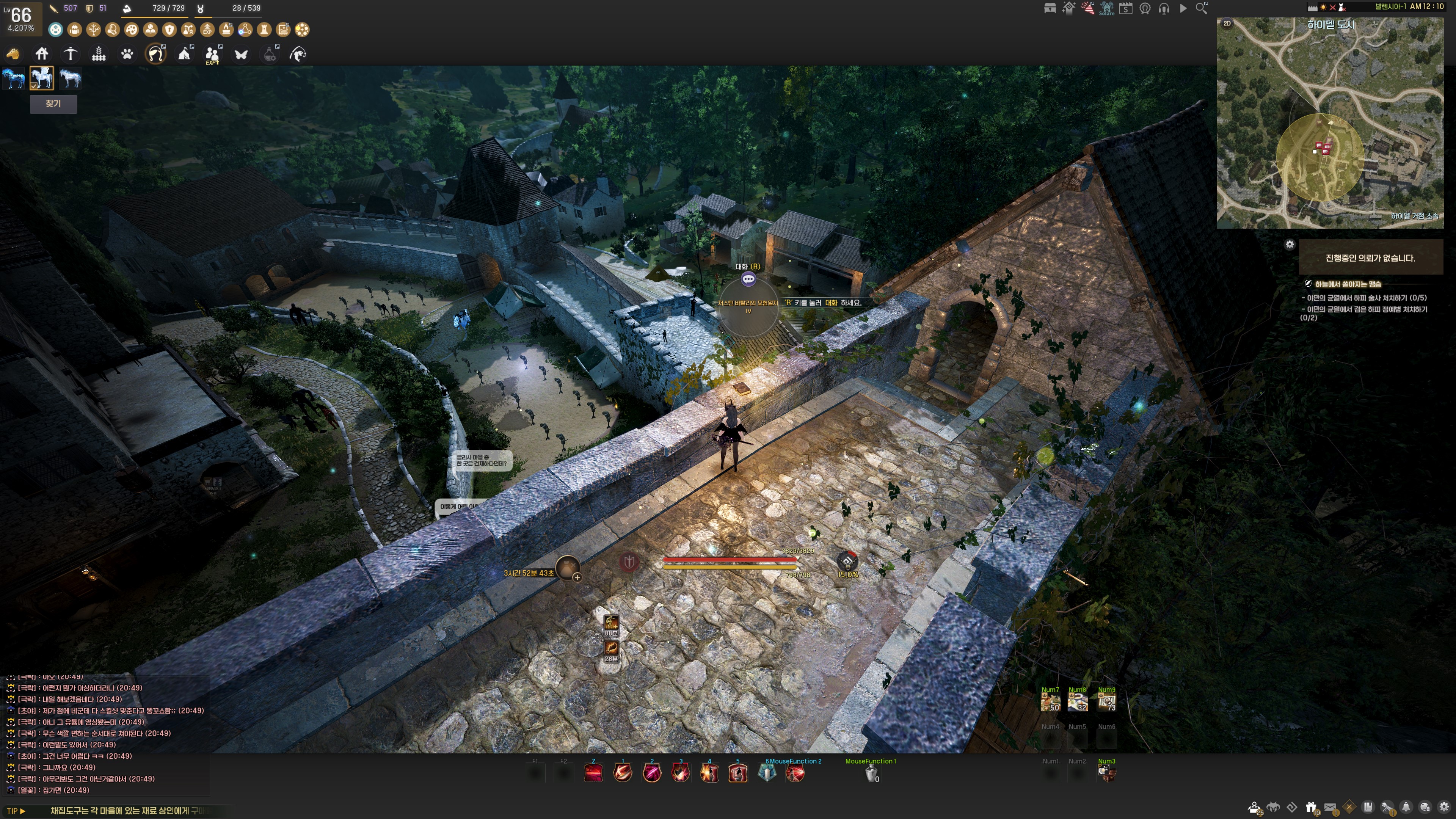Click the NPC talk speech bubble
The image size is (1456, 819).
point(748,279)
